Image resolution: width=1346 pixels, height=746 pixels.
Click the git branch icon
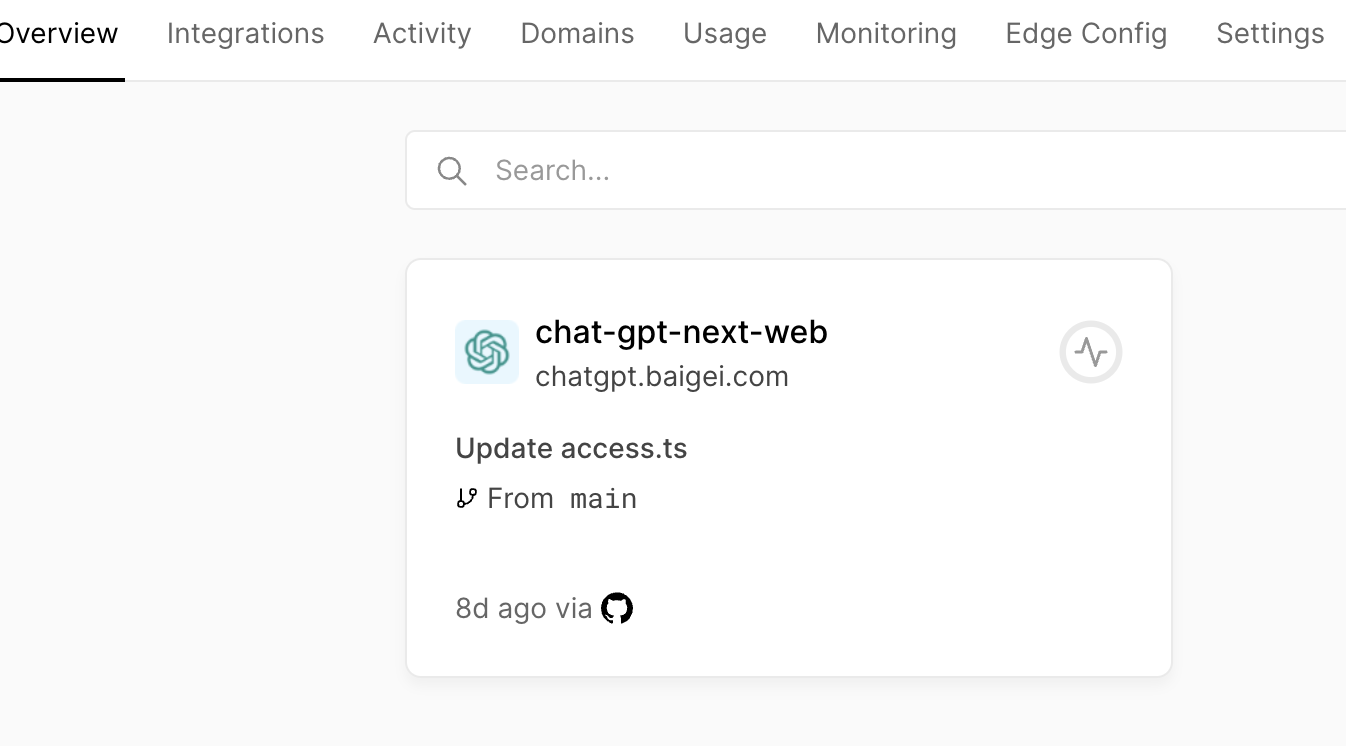tap(466, 498)
